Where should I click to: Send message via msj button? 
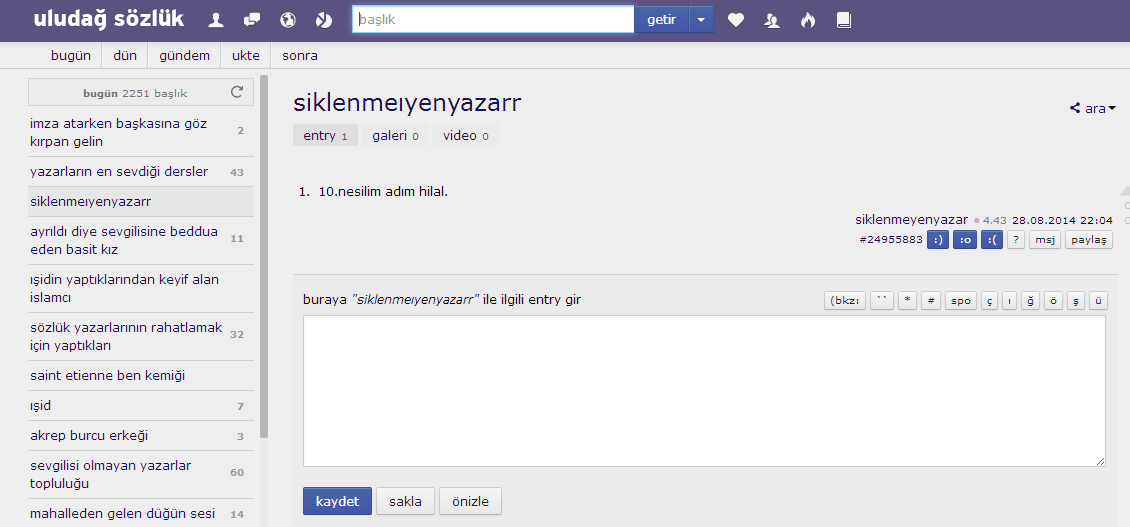[x=1044, y=239]
